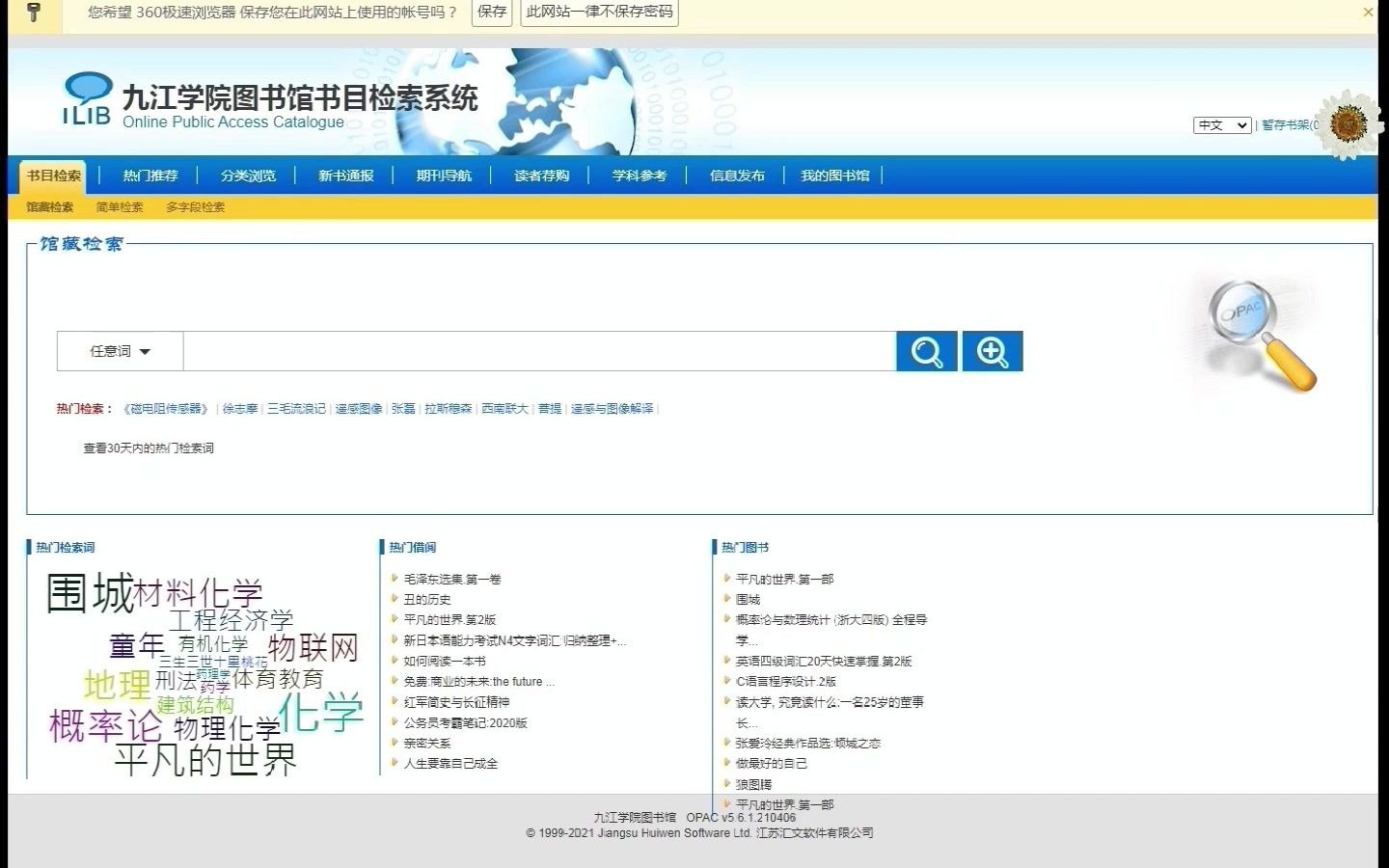Click hot search term 张磊

click(403, 409)
